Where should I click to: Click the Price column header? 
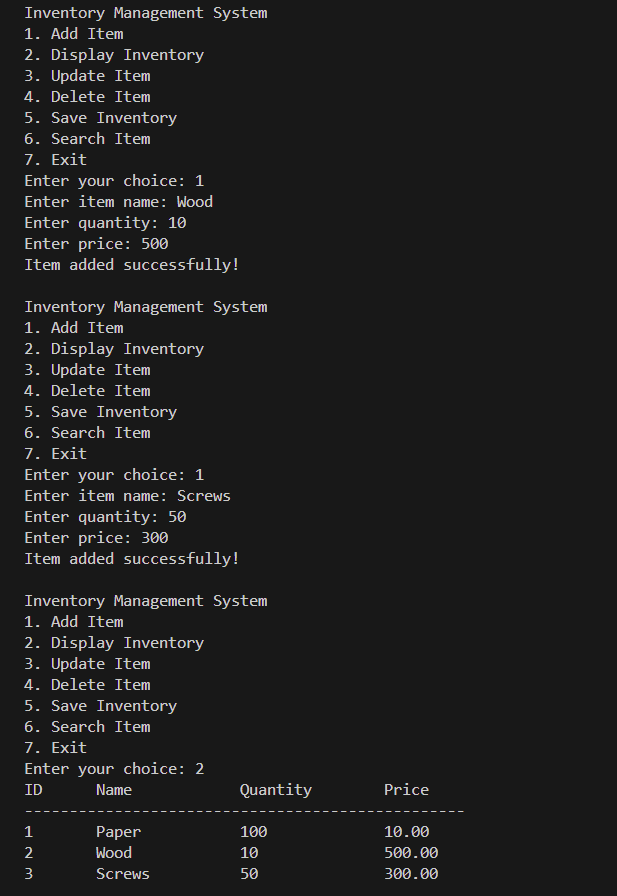pyautogui.click(x=406, y=790)
